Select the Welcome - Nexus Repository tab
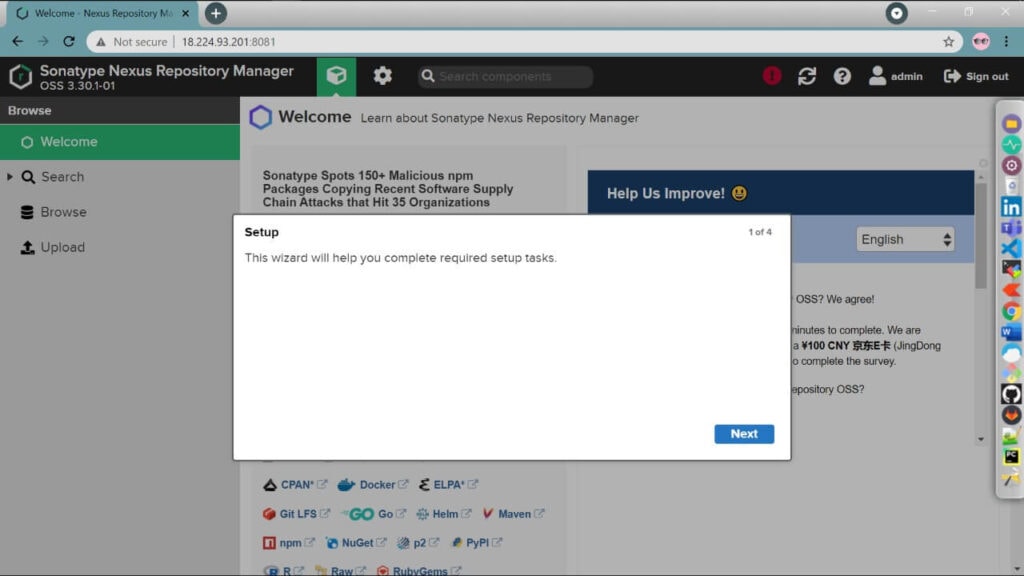 (101, 13)
